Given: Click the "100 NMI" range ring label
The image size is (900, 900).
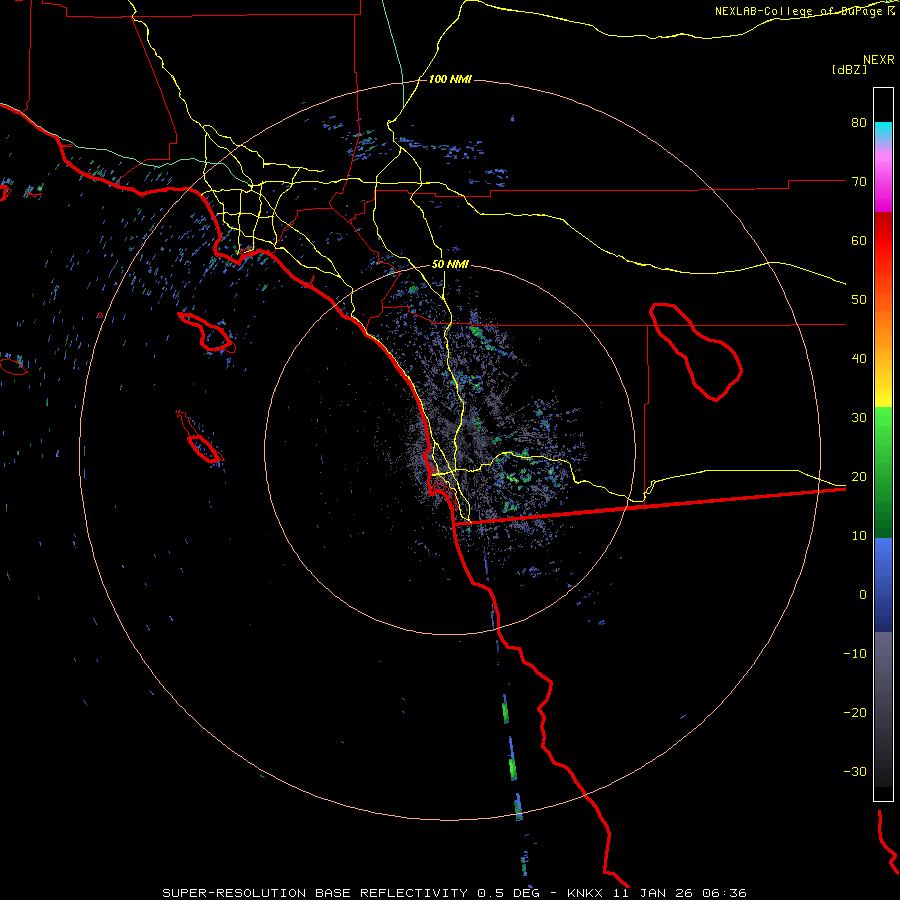Looking at the screenshot, I should click(450, 79).
